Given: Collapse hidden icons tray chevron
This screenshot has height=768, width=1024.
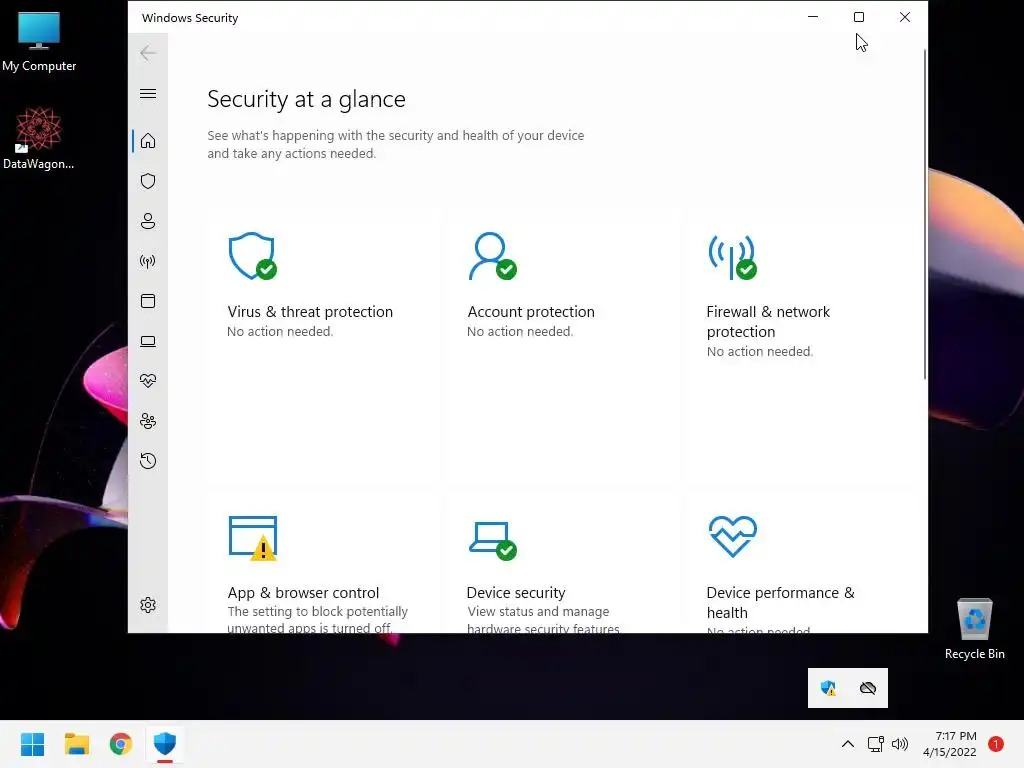Looking at the screenshot, I should (x=848, y=744).
